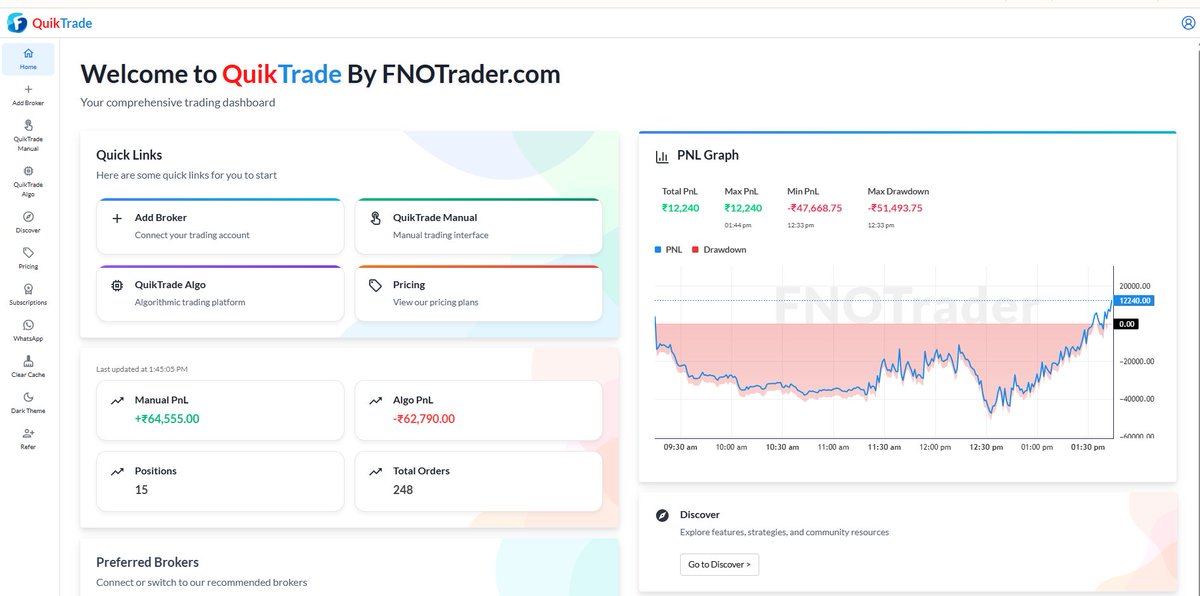Viewport: 1200px width, 596px height.
Task: Click the PNL Graph bar-chart icon
Action: 662,156
